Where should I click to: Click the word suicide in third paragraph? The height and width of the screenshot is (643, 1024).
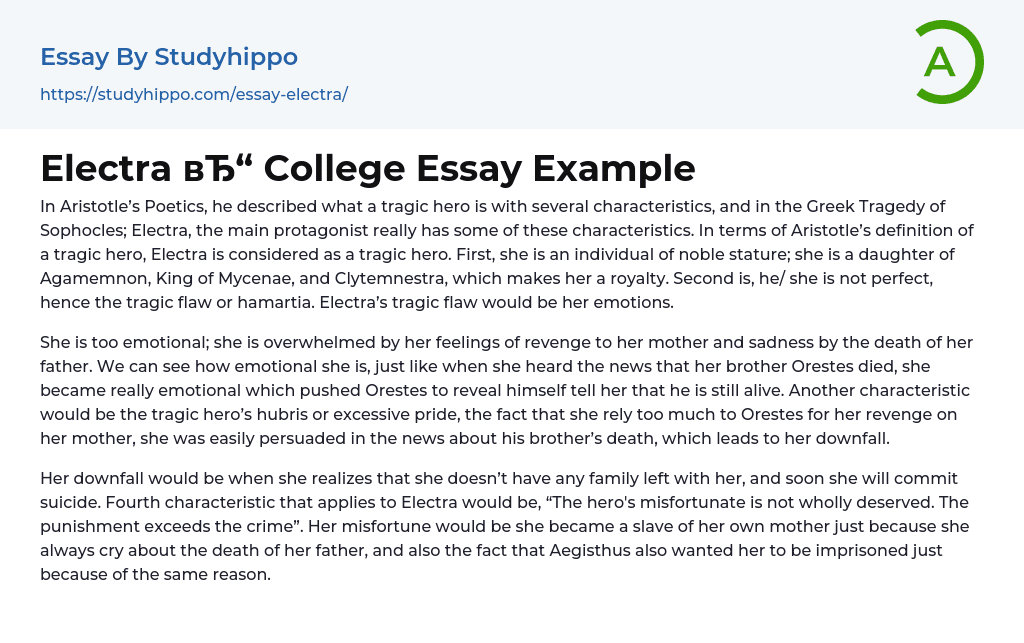pos(69,502)
